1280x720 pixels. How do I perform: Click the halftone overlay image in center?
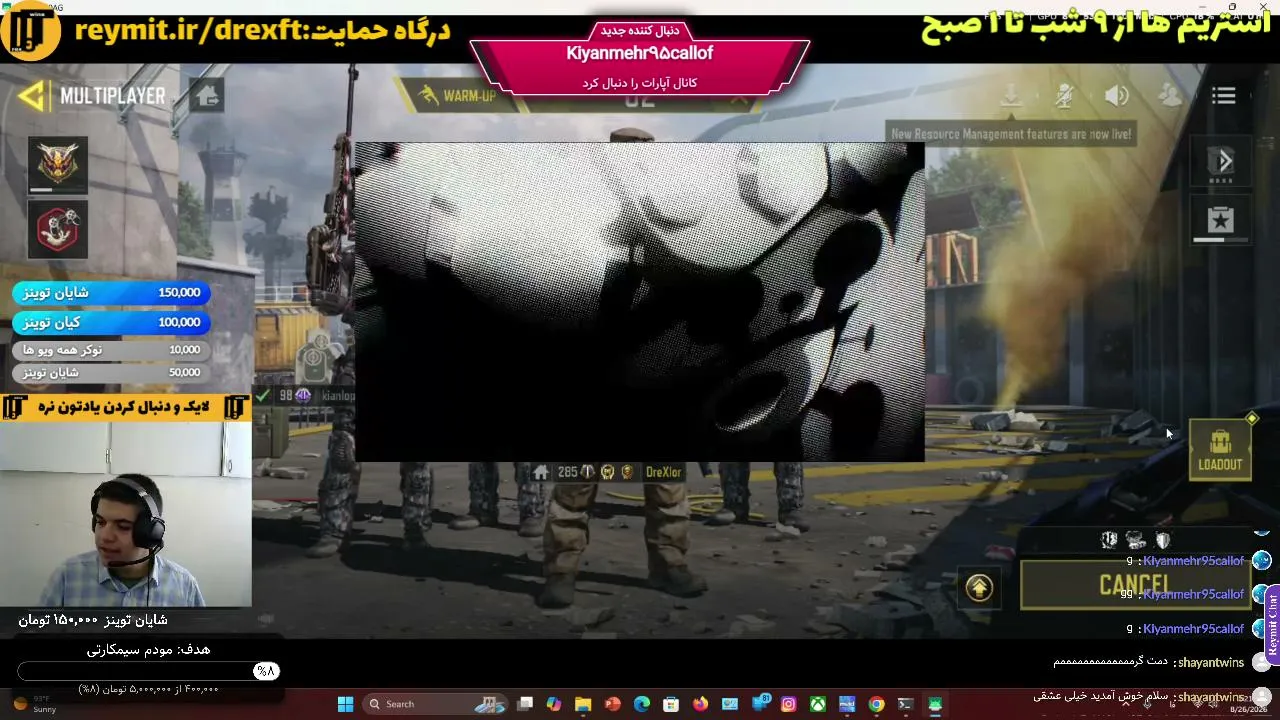point(640,302)
